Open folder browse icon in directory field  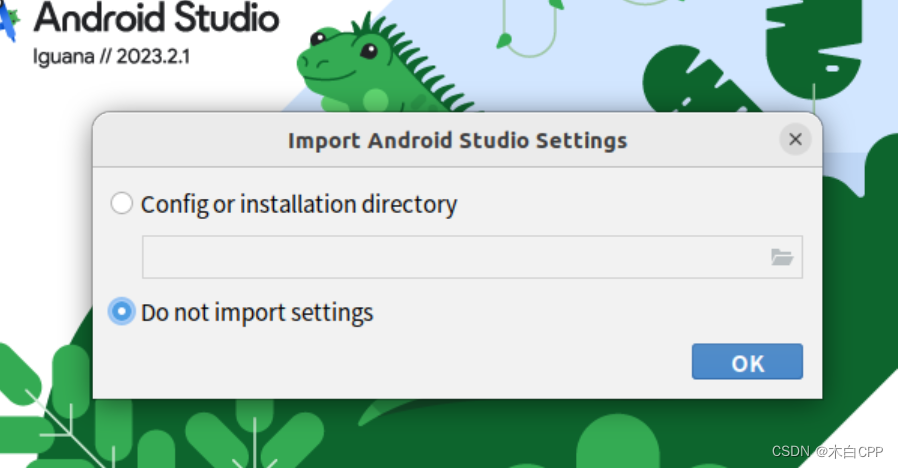(781, 257)
